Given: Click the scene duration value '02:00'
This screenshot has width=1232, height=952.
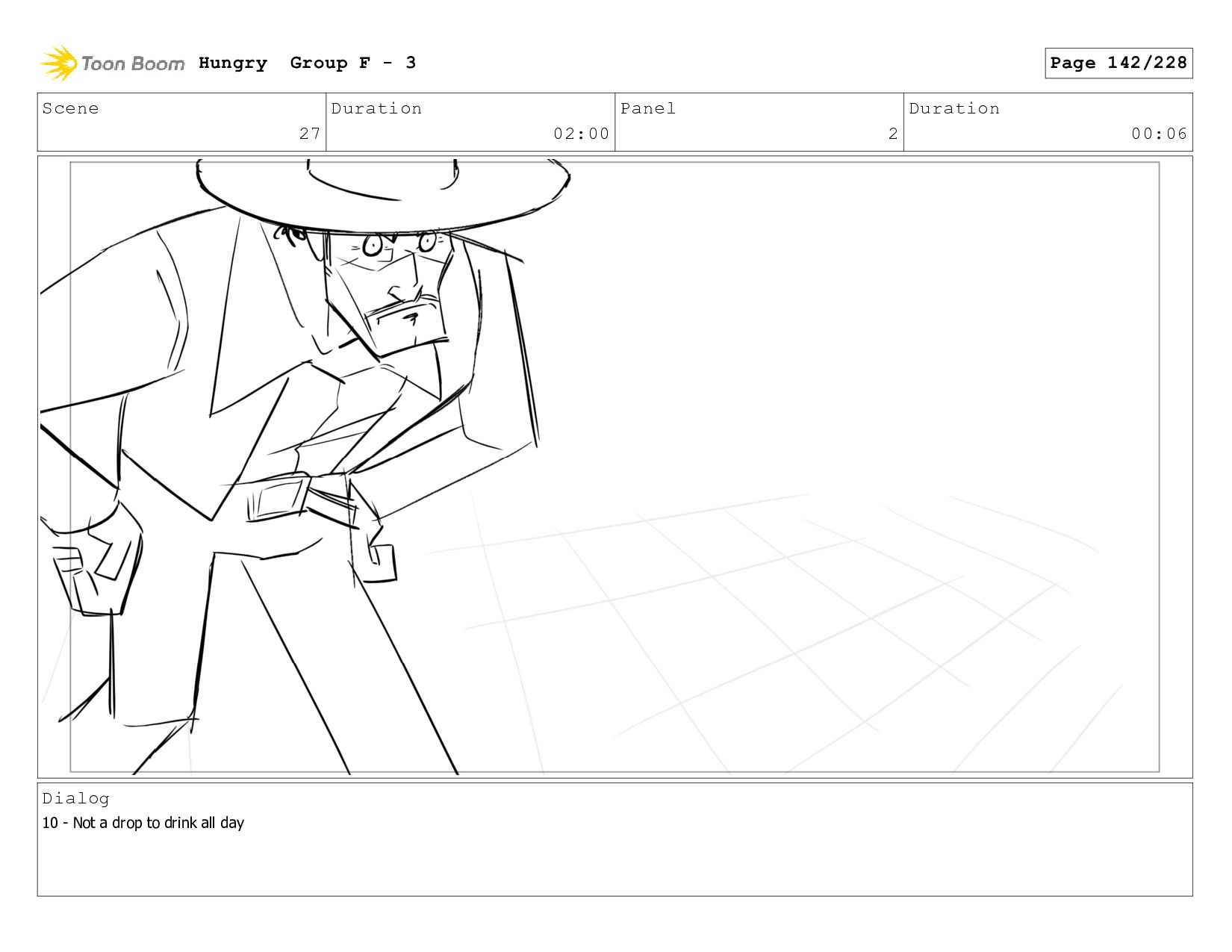Looking at the screenshot, I should click(x=581, y=134).
